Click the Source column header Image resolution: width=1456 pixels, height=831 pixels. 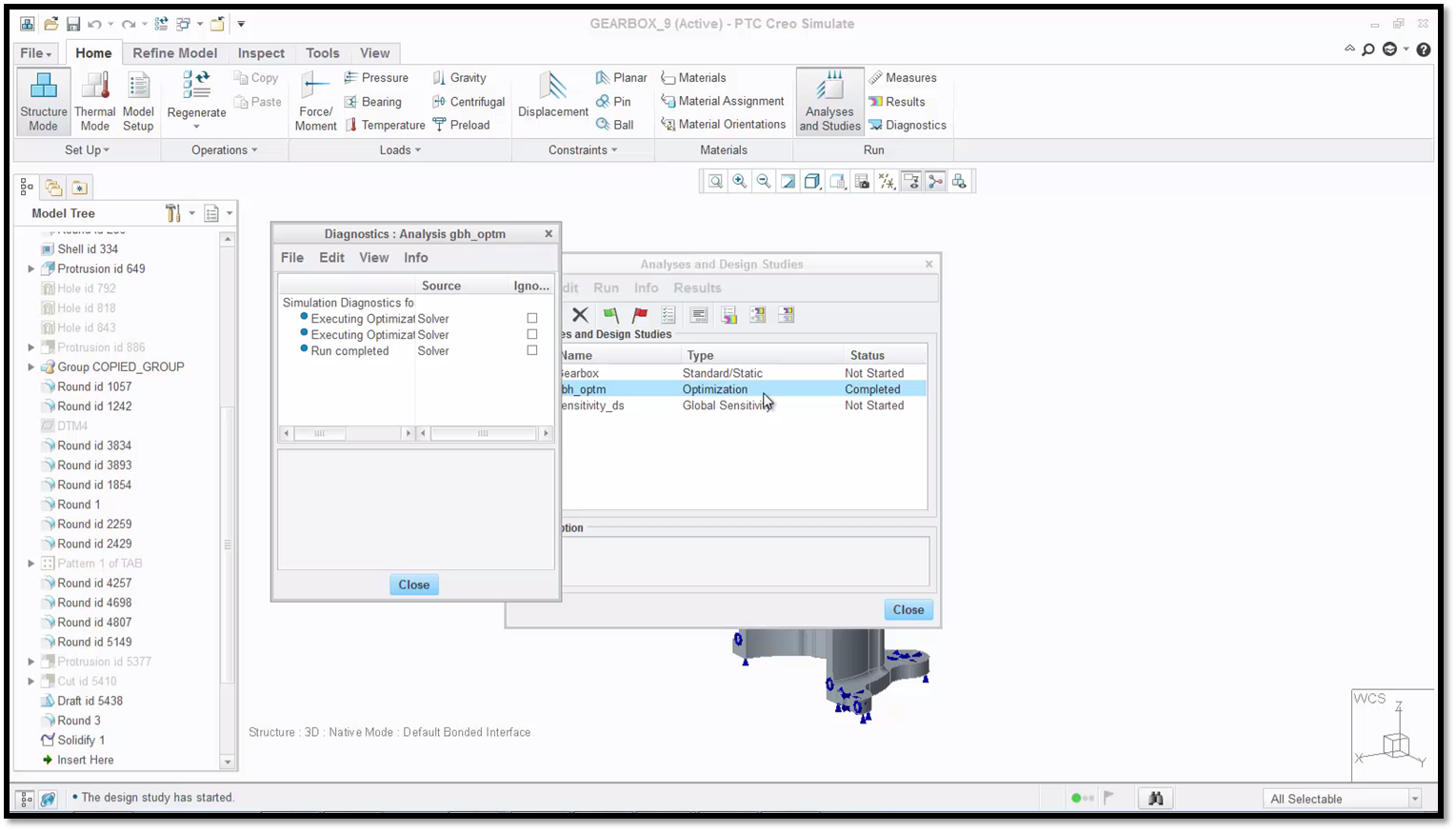tap(441, 286)
